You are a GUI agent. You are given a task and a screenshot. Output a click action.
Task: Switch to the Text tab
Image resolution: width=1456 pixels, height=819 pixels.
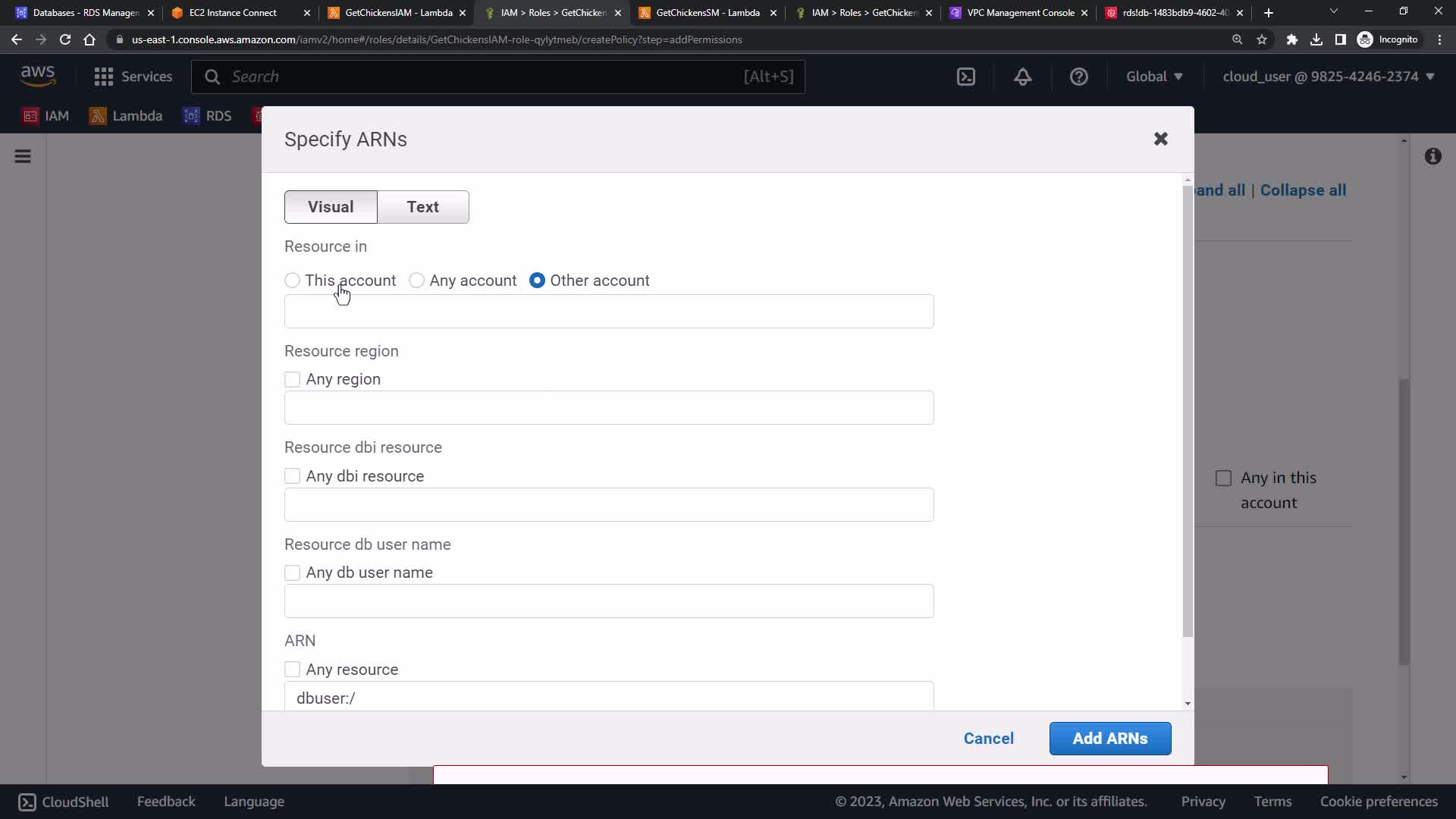[422, 207]
